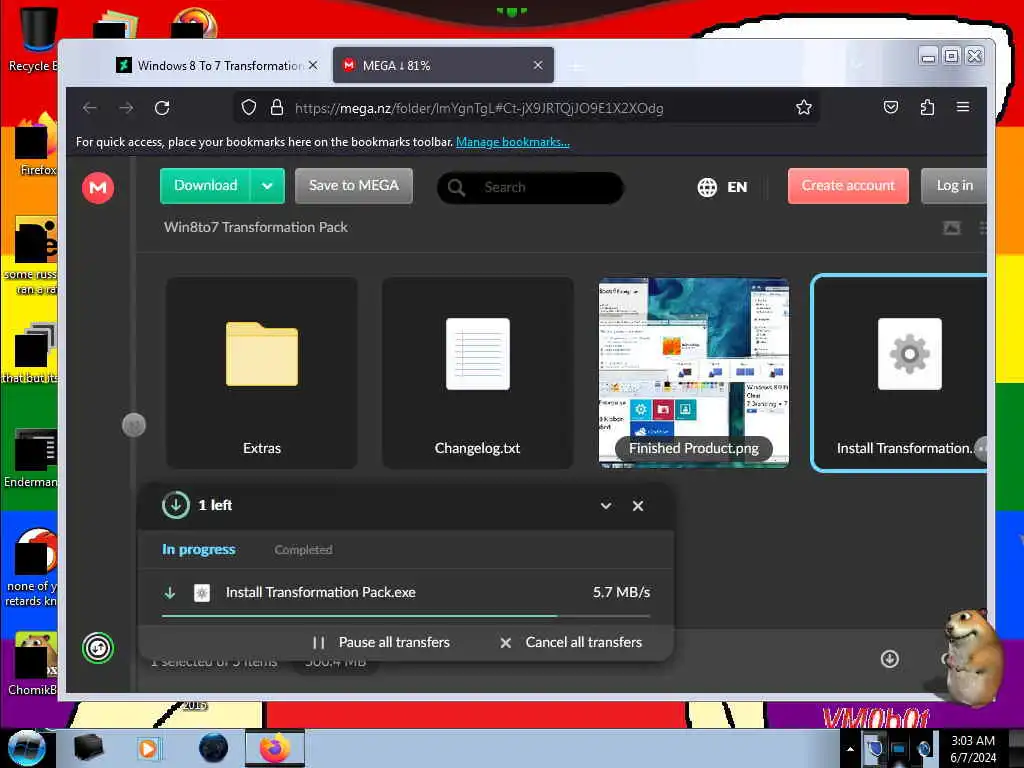Open the Windows Start button
This screenshot has width=1024, height=768.
[25, 748]
